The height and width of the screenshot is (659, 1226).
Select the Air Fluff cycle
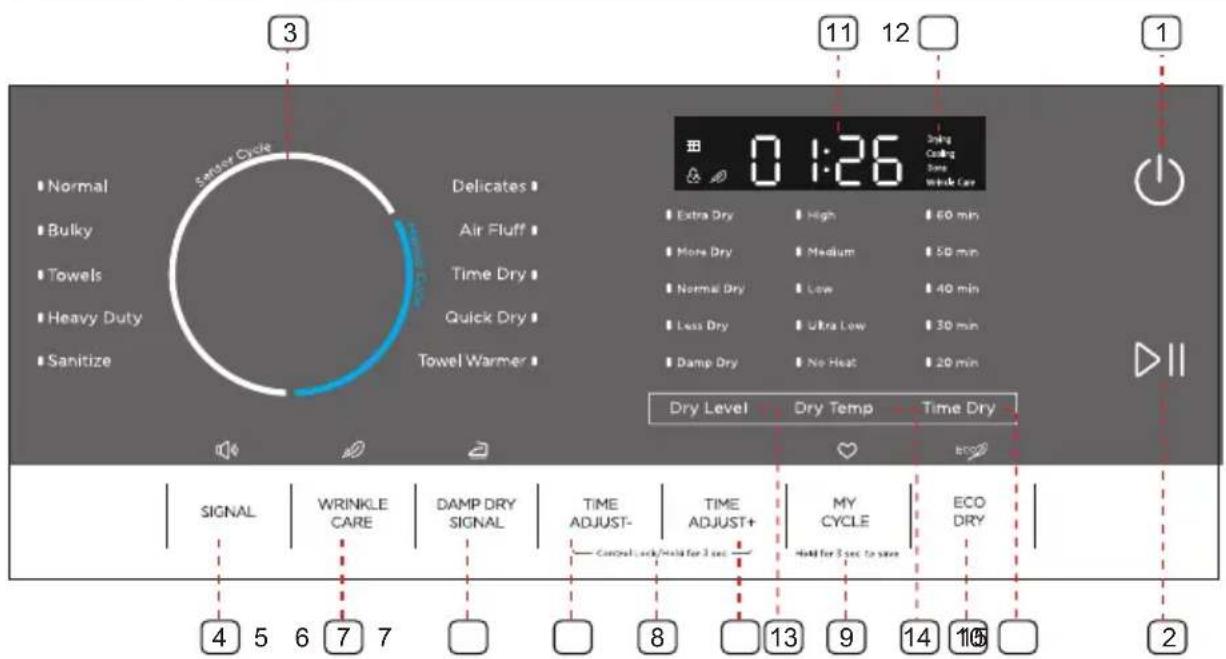499,230
